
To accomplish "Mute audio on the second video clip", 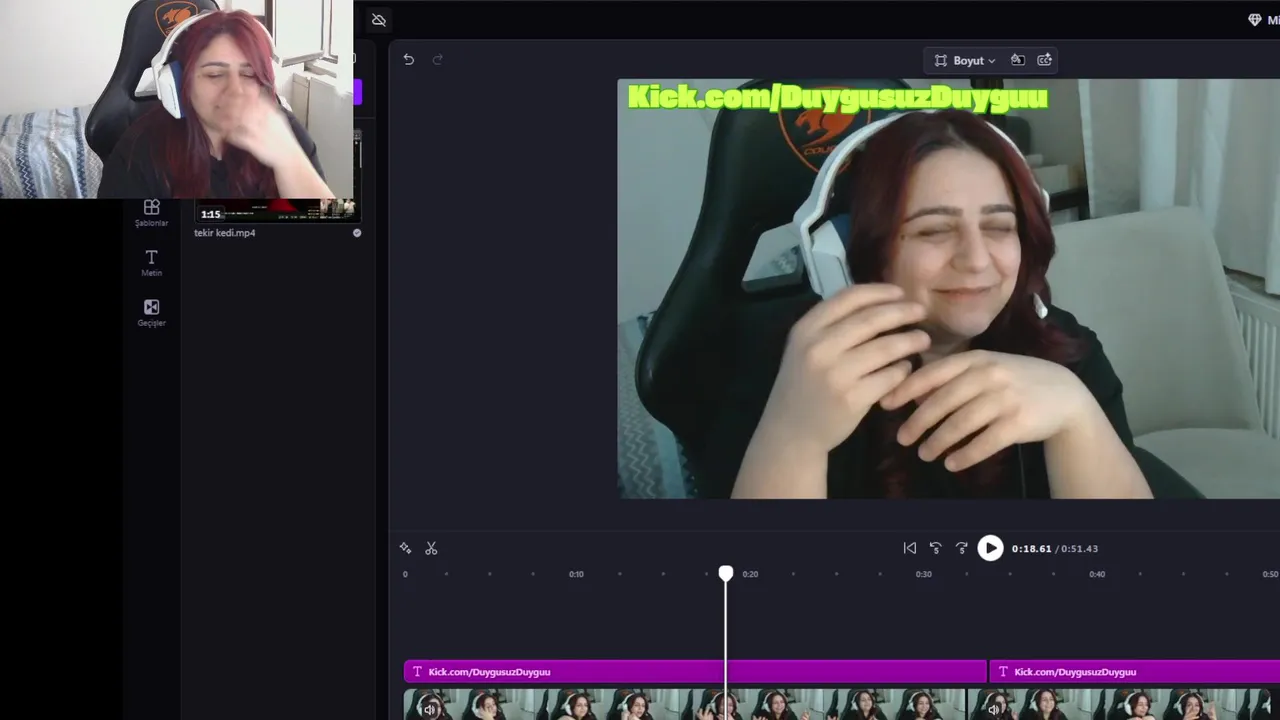I will point(994,709).
